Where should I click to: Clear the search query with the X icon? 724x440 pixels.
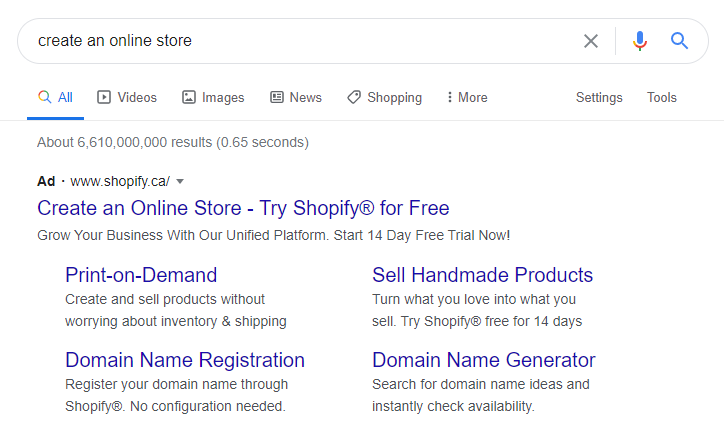tap(591, 41)
